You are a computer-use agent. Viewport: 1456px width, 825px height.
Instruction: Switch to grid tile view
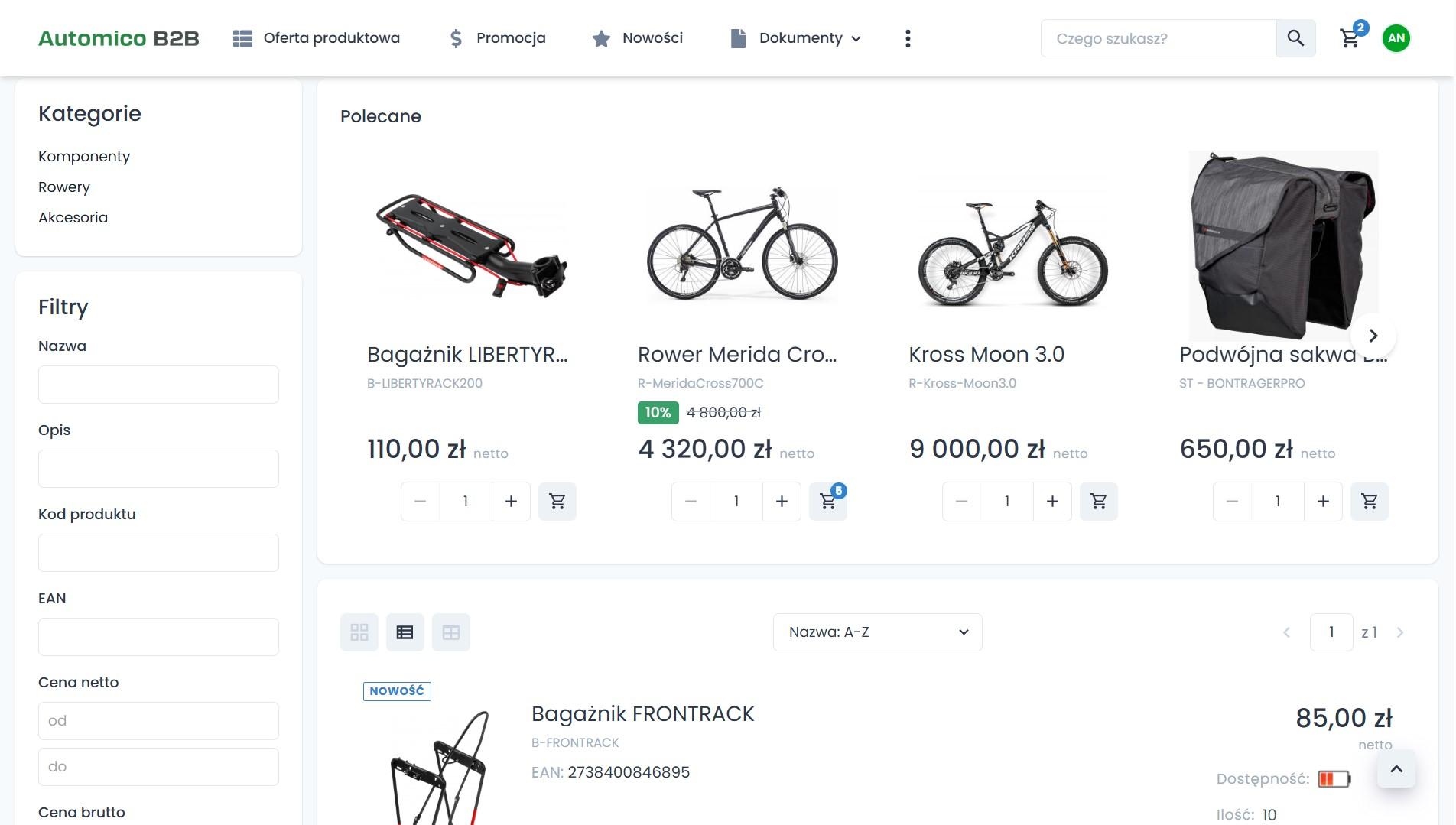click(359, 632)
